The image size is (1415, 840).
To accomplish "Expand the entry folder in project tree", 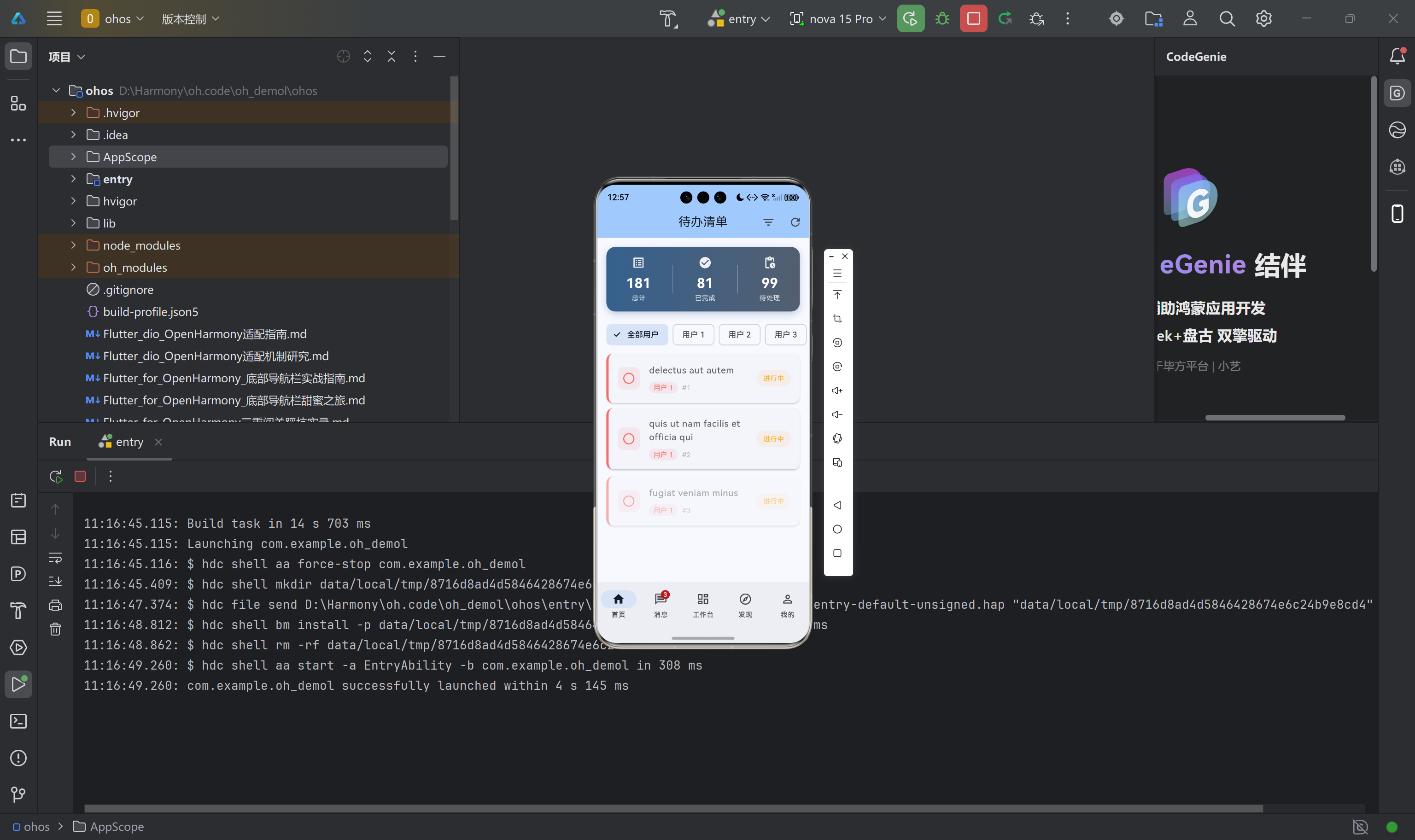I will click(x=73, y=179).
